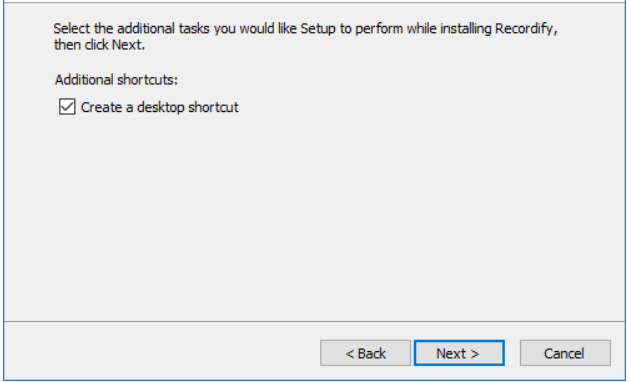Click the 'Additional shortcuts:' heading text
The height and width of the screenshot is (382, 630).
[116, 80]
